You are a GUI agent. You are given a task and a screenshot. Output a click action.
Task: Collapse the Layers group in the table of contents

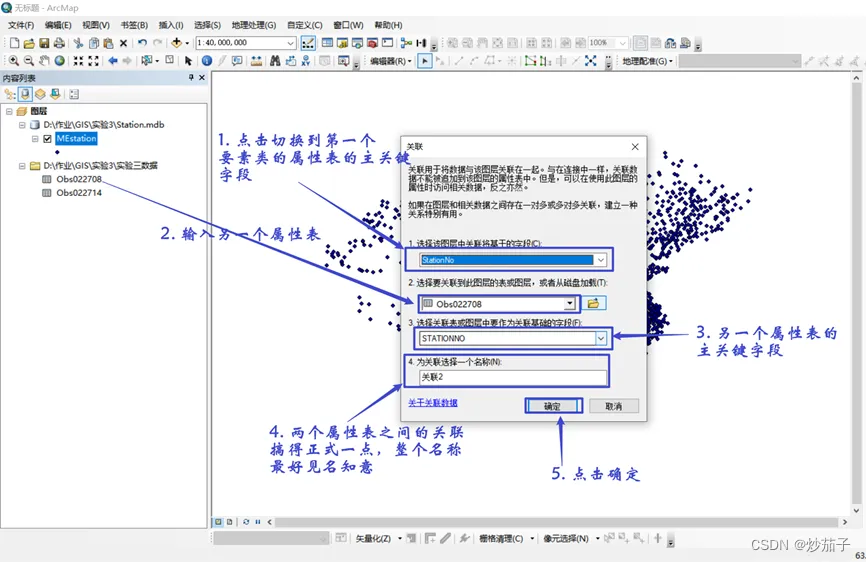(9, 112)
